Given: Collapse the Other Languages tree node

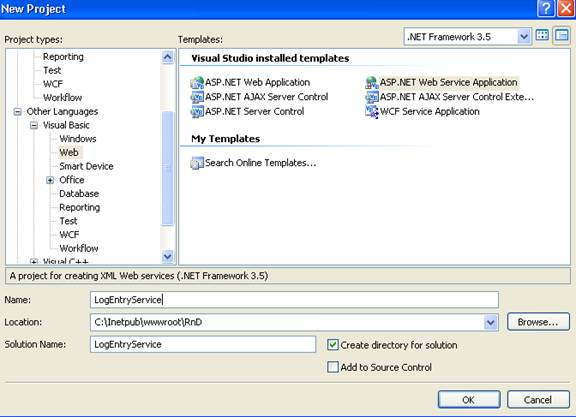Looking at the screenshot, I should (x=17, y=112).
